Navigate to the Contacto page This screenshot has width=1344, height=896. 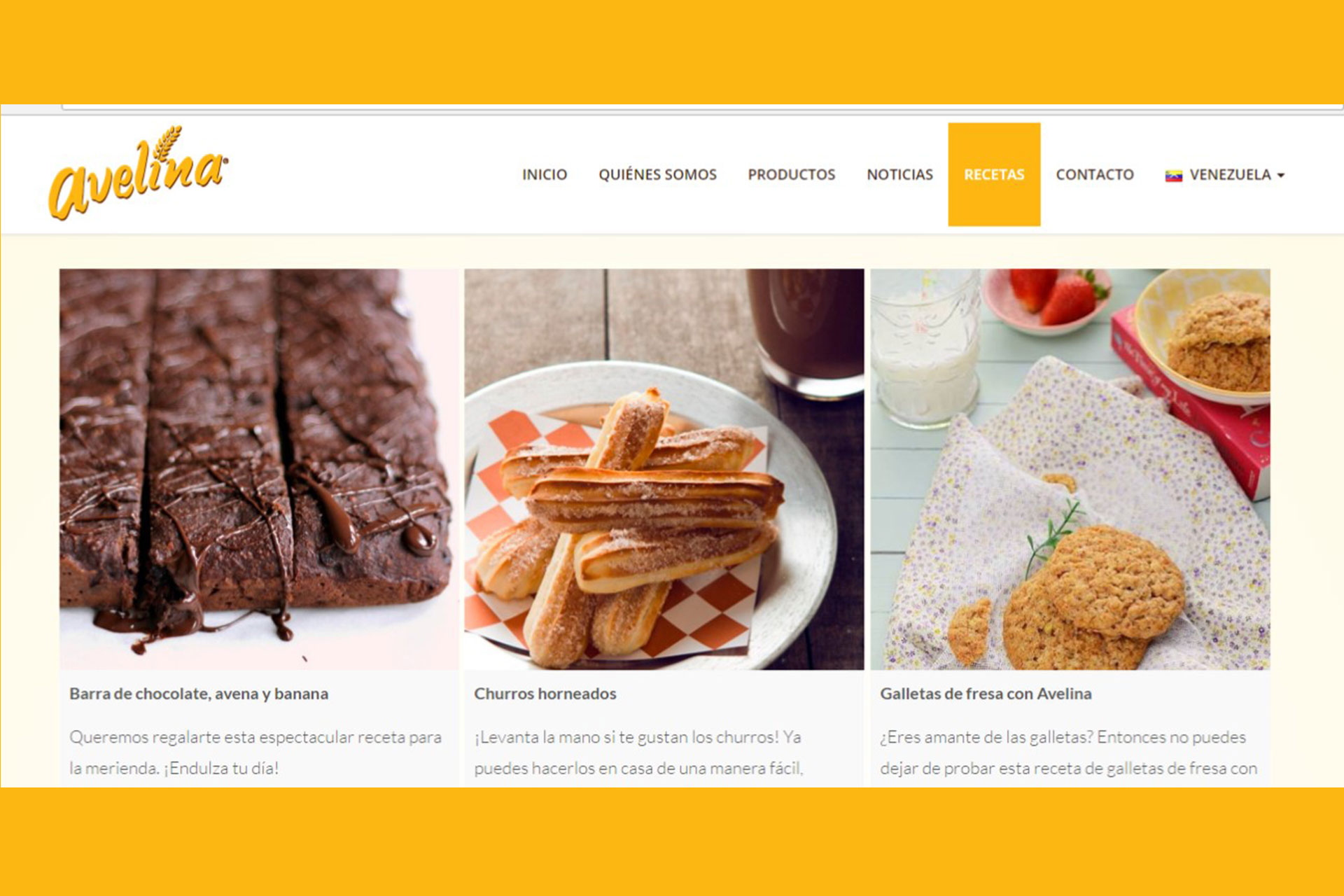pyautogui.click(x=1095, y=175)
